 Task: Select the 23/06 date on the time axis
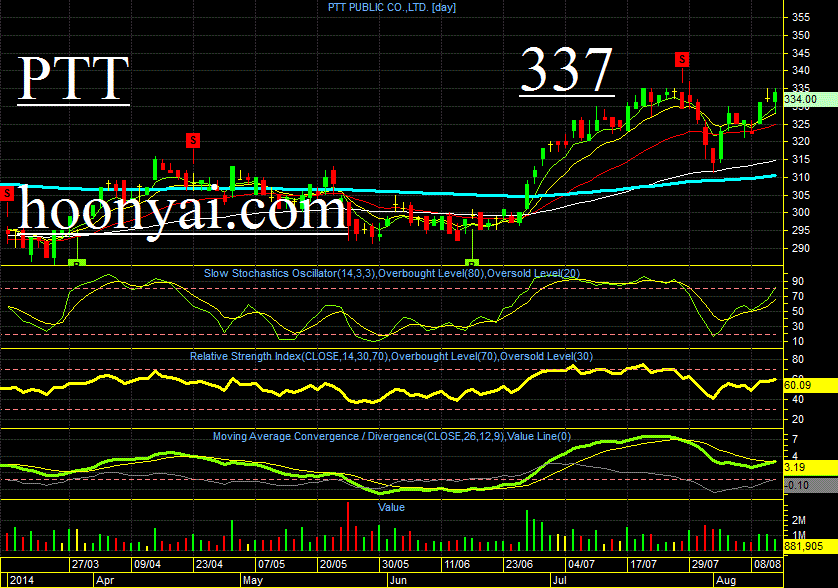point(519,564)
